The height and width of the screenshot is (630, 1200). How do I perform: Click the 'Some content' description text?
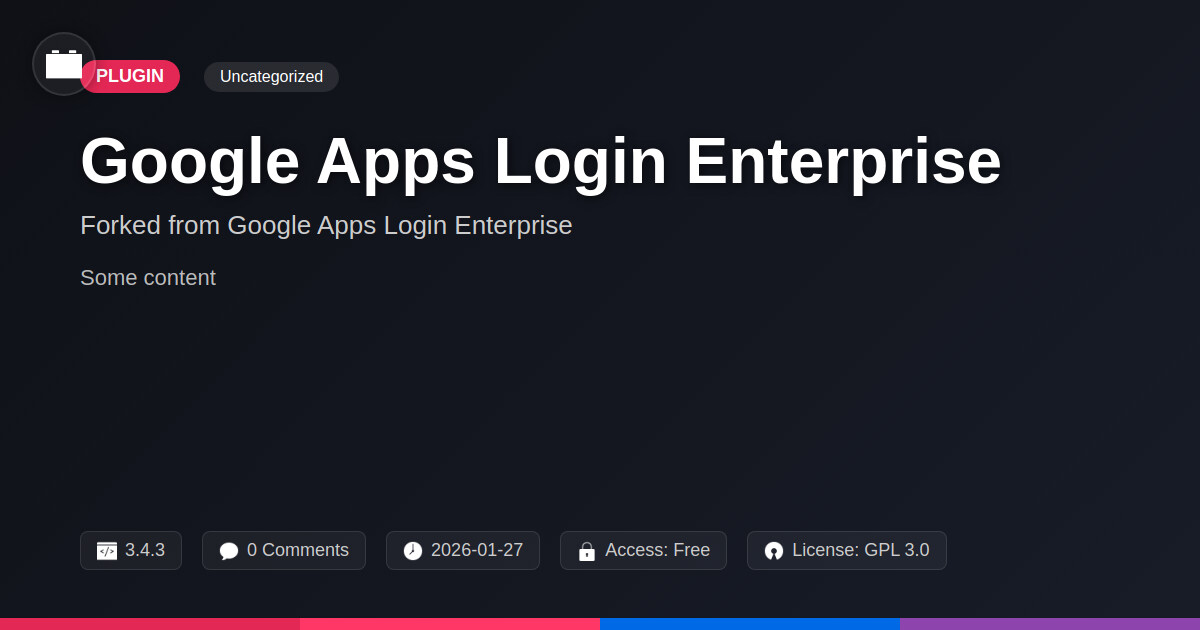click(x=148, y=278)
